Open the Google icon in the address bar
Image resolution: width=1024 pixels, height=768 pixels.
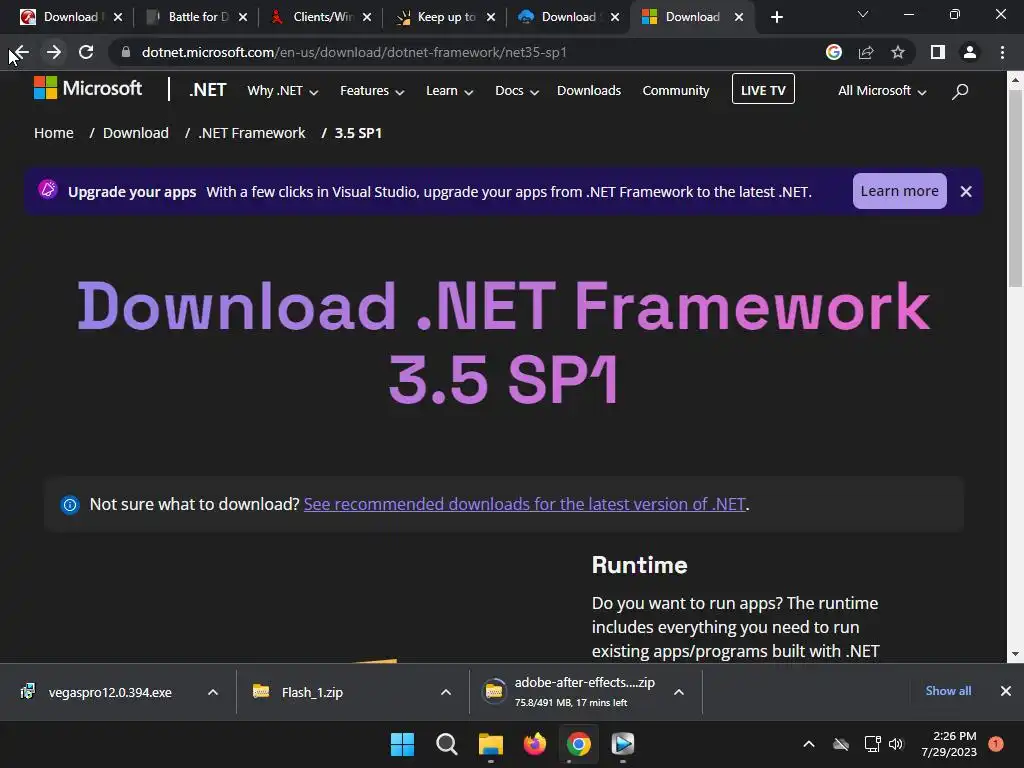tap(834, 52)
